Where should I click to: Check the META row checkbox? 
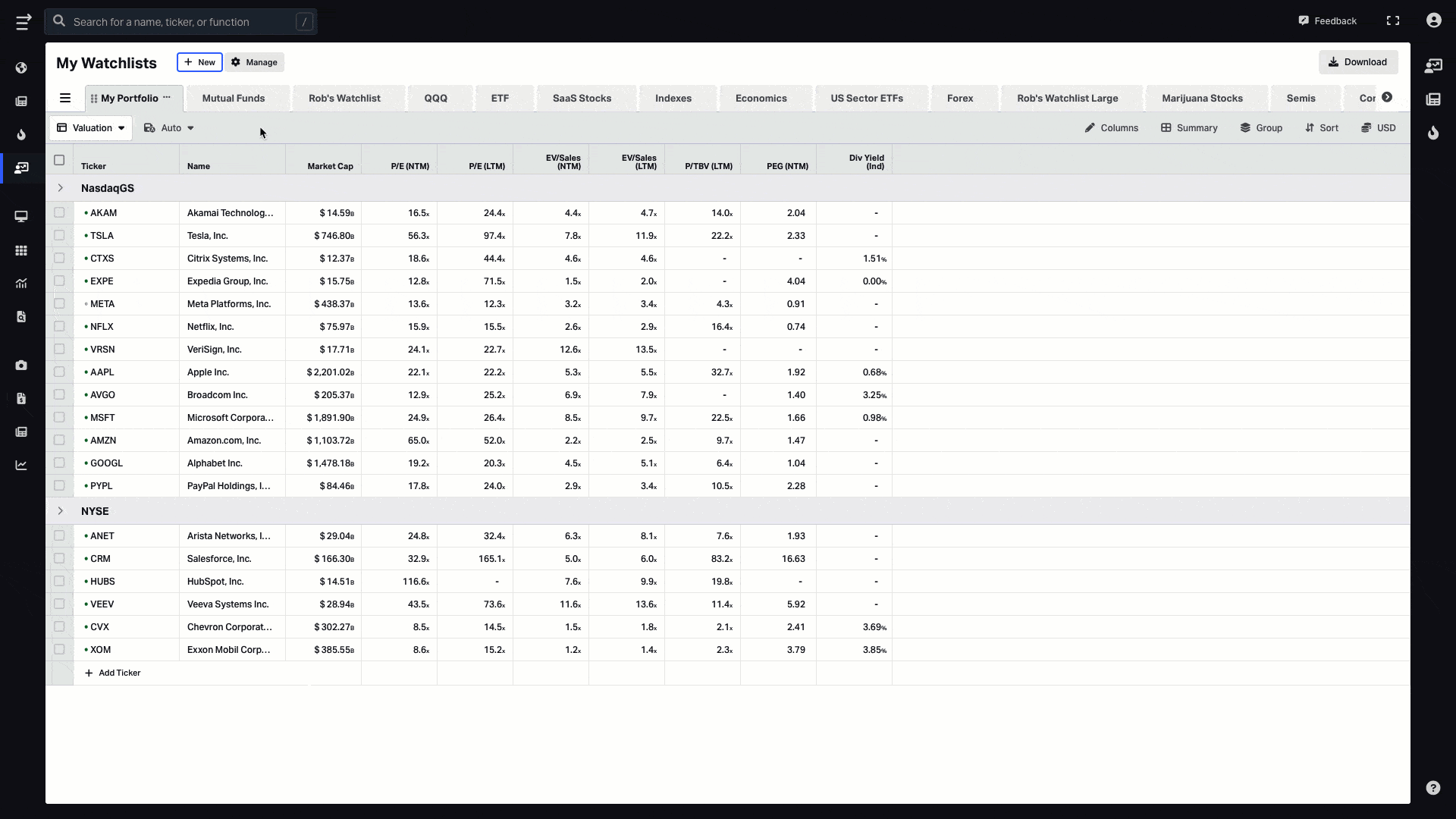pos(59,304)
